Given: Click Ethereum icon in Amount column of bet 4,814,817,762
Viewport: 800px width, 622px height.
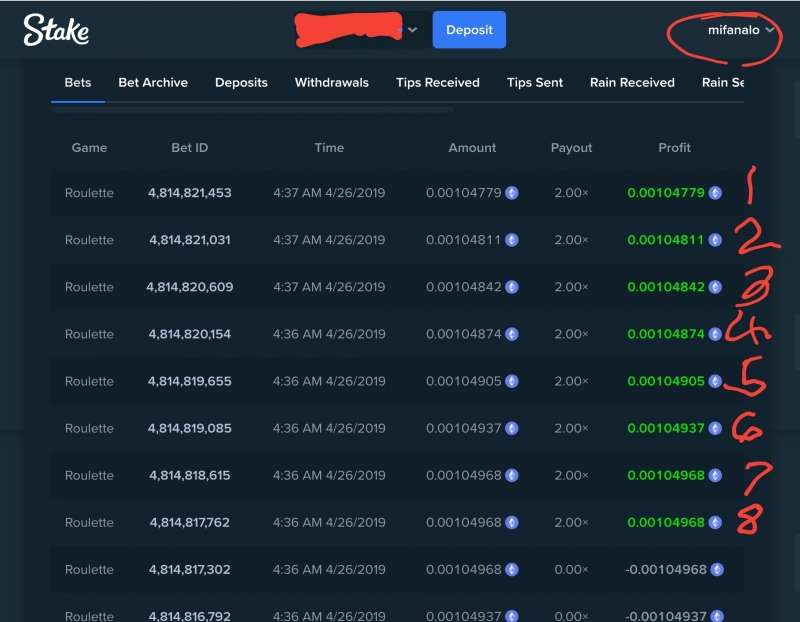Looking at the screenshot, I should click(x=512, y=523).
